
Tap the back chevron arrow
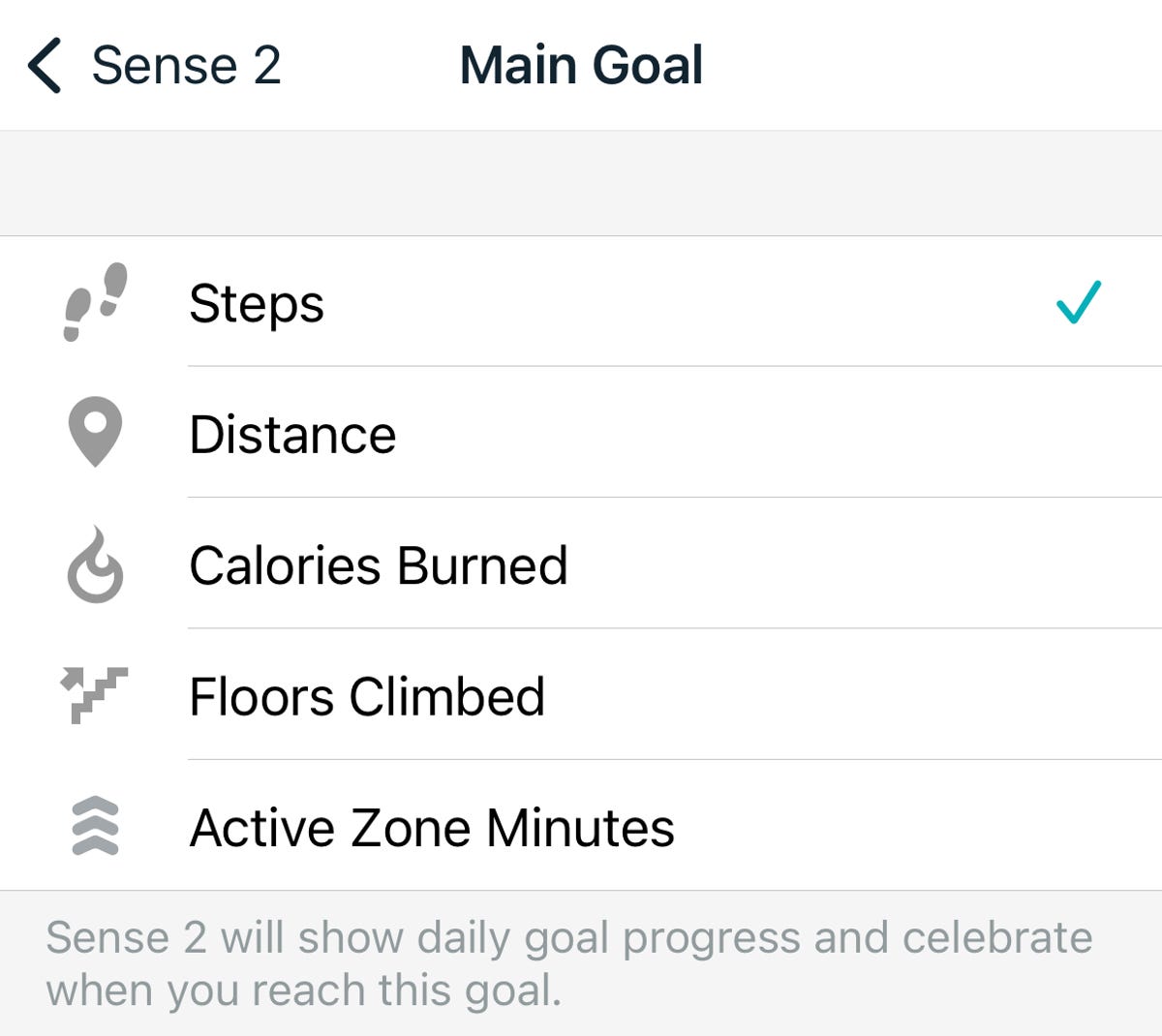45,66
